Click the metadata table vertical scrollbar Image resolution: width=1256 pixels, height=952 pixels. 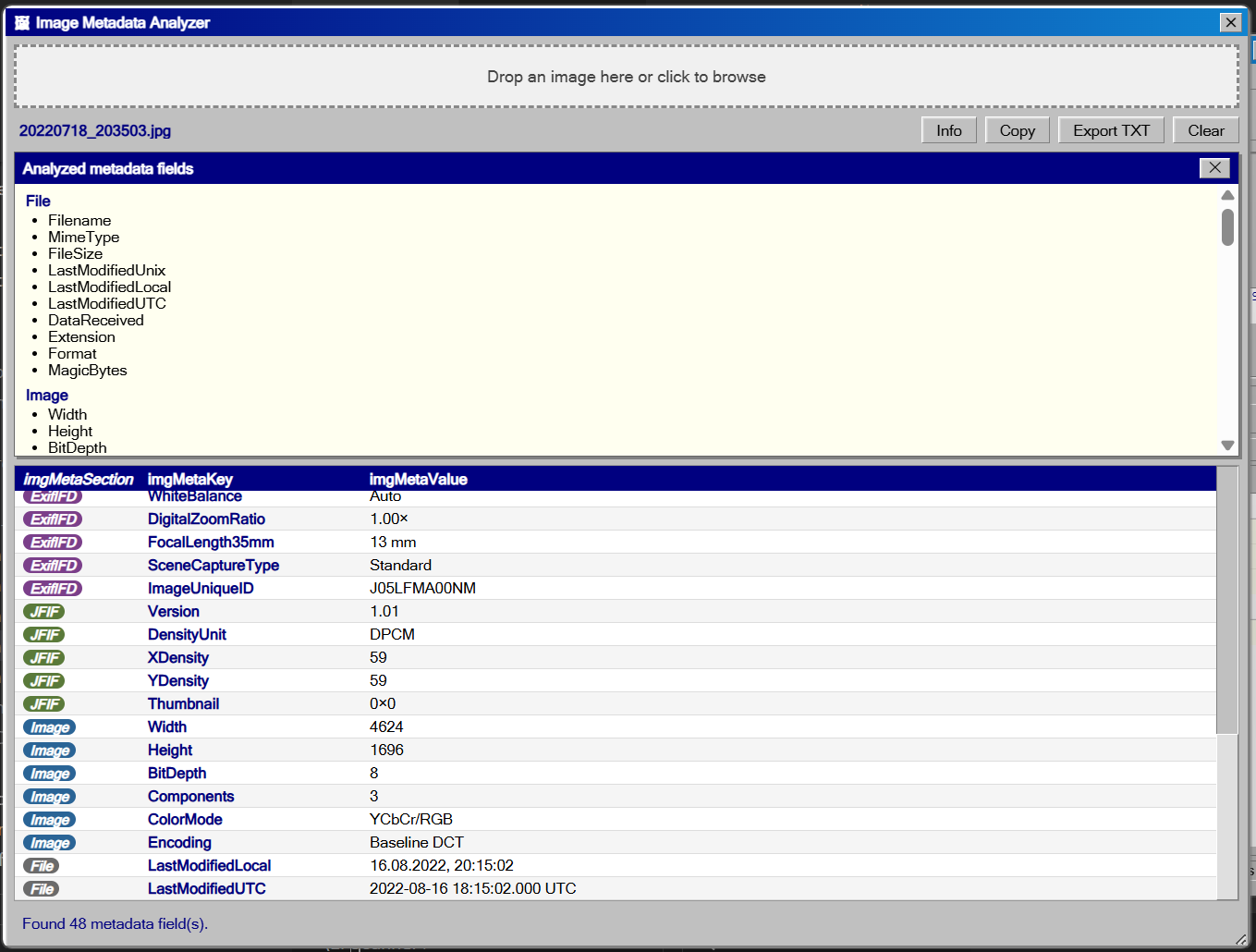tap(1227, 601)
